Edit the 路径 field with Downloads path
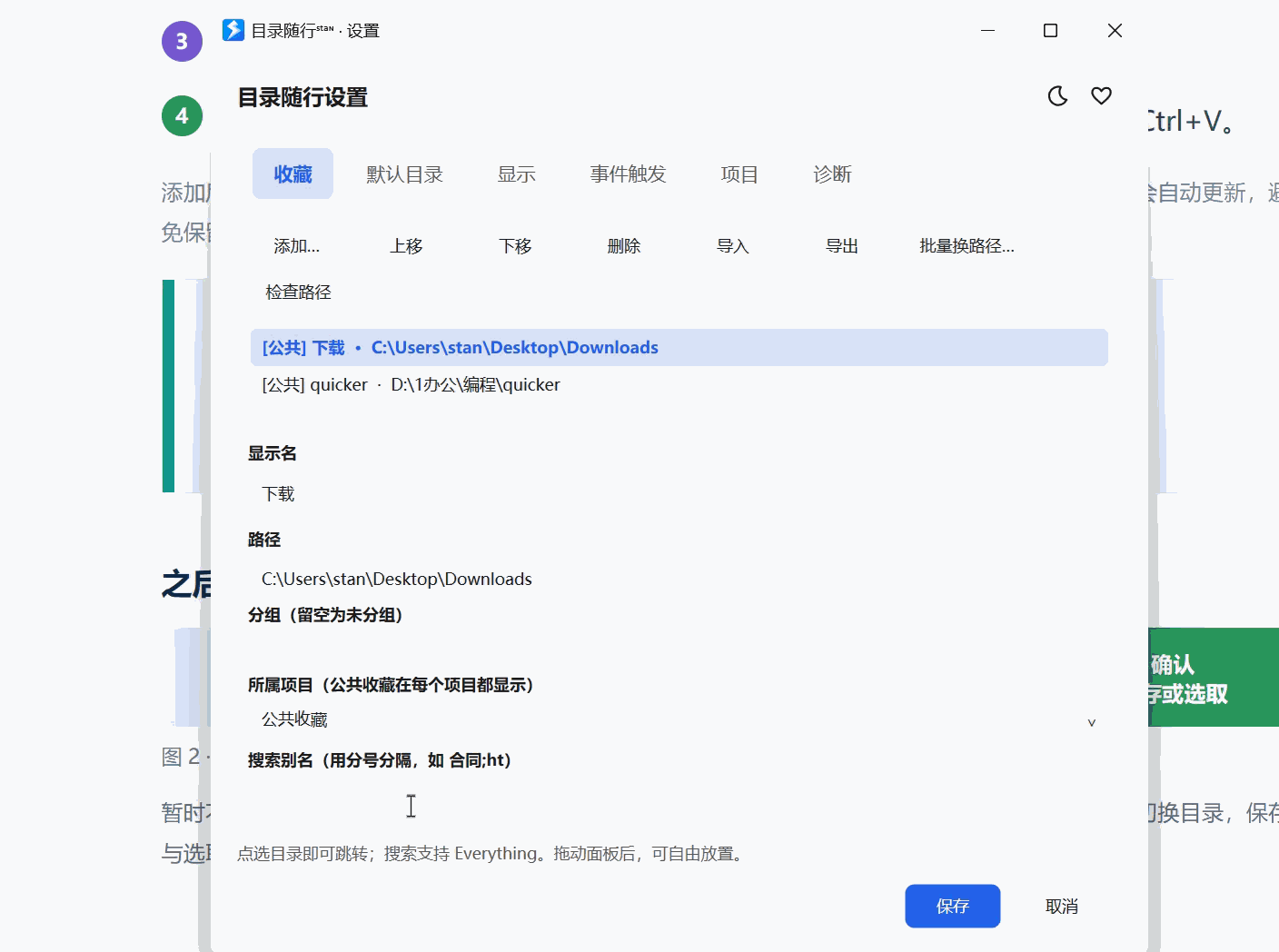 tap(678, 580)
